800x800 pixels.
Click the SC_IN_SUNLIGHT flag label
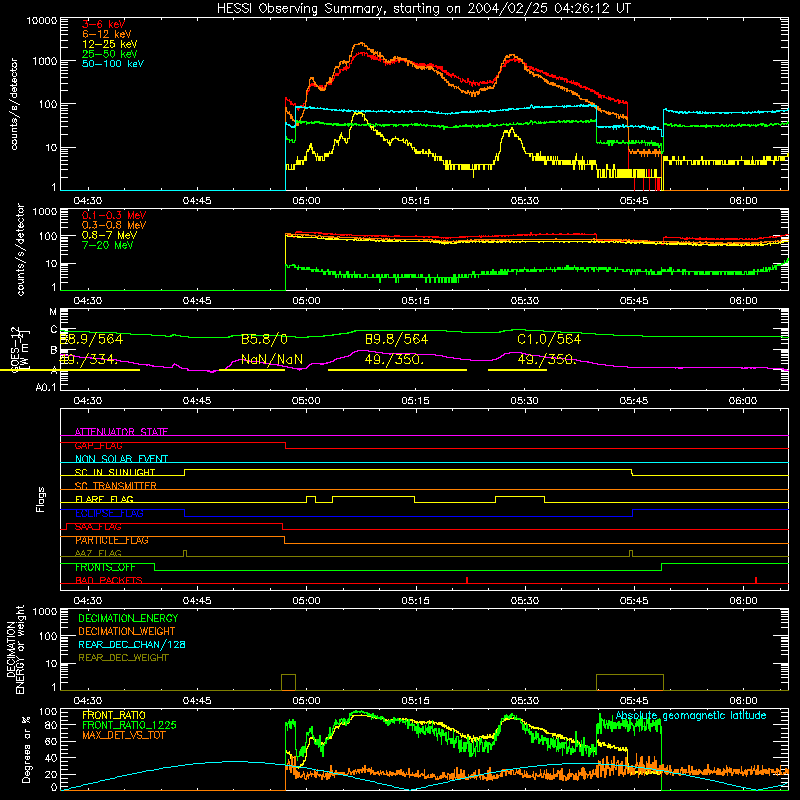(115, 472)
